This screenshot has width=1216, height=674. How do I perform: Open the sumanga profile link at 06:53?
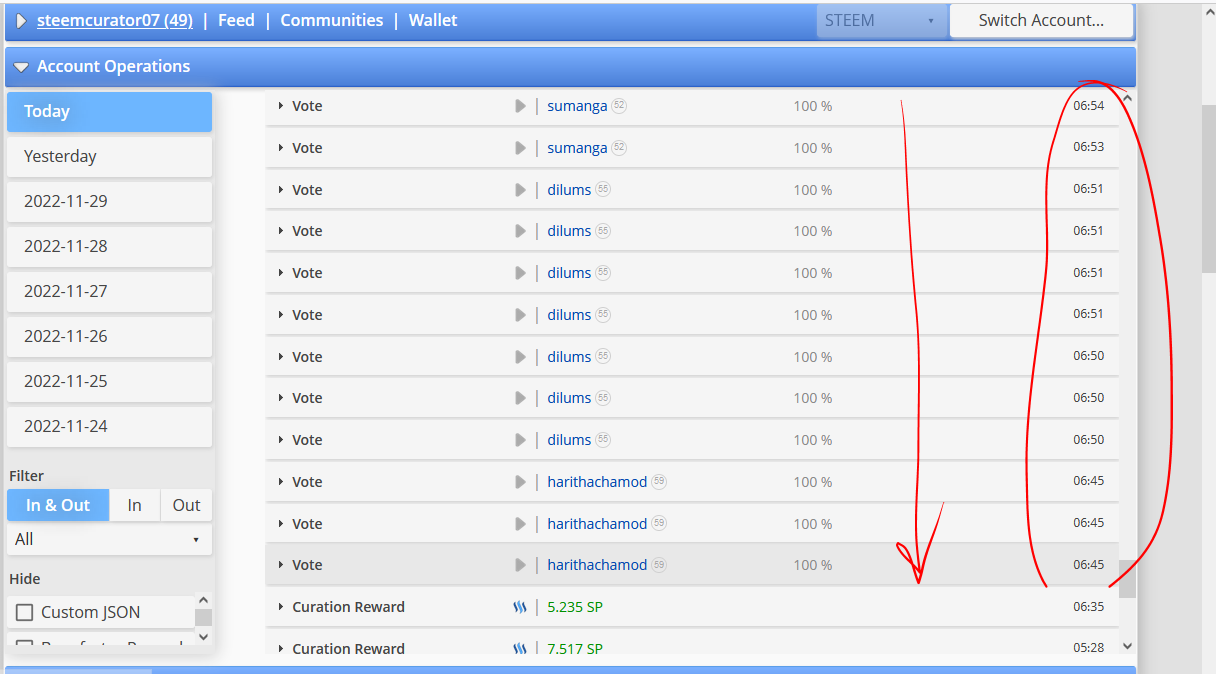click(577, 148)
